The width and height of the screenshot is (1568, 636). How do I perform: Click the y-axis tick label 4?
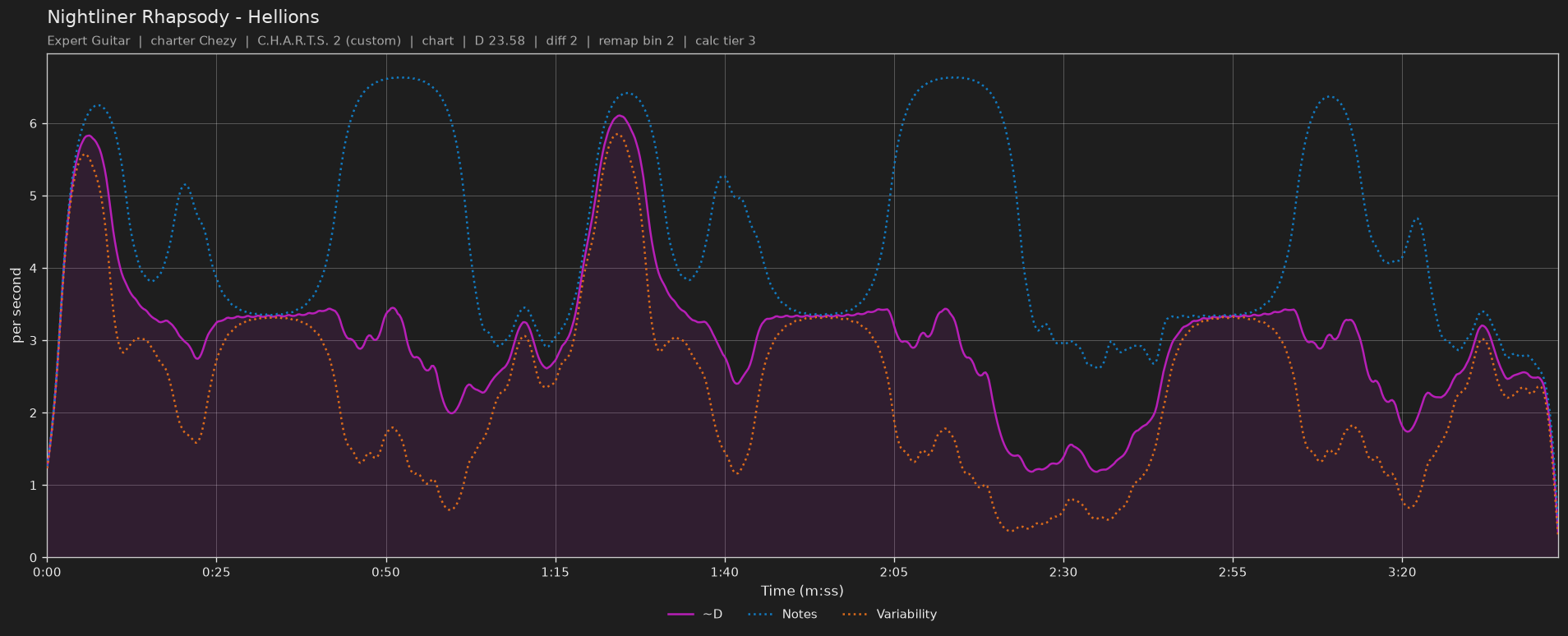click(x=34, y=269)
